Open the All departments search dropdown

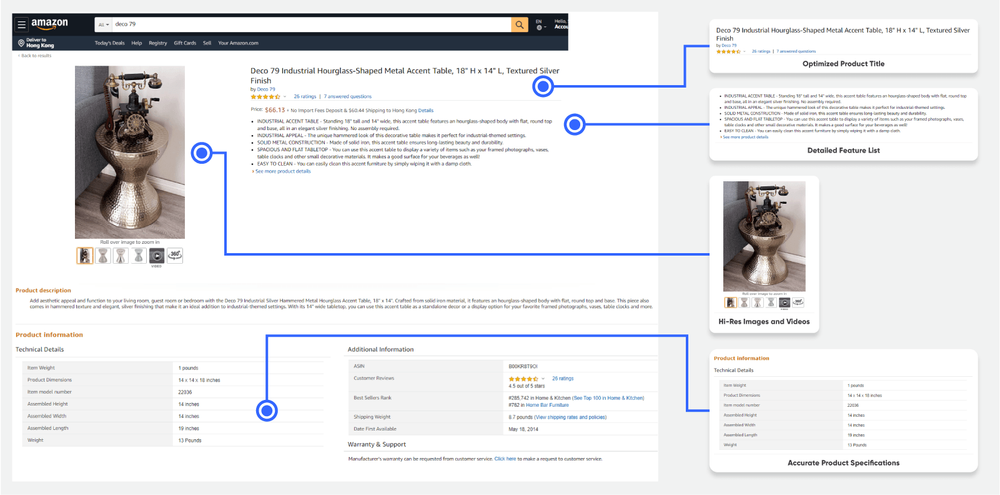pyautogui.click(x=103, y=24)
